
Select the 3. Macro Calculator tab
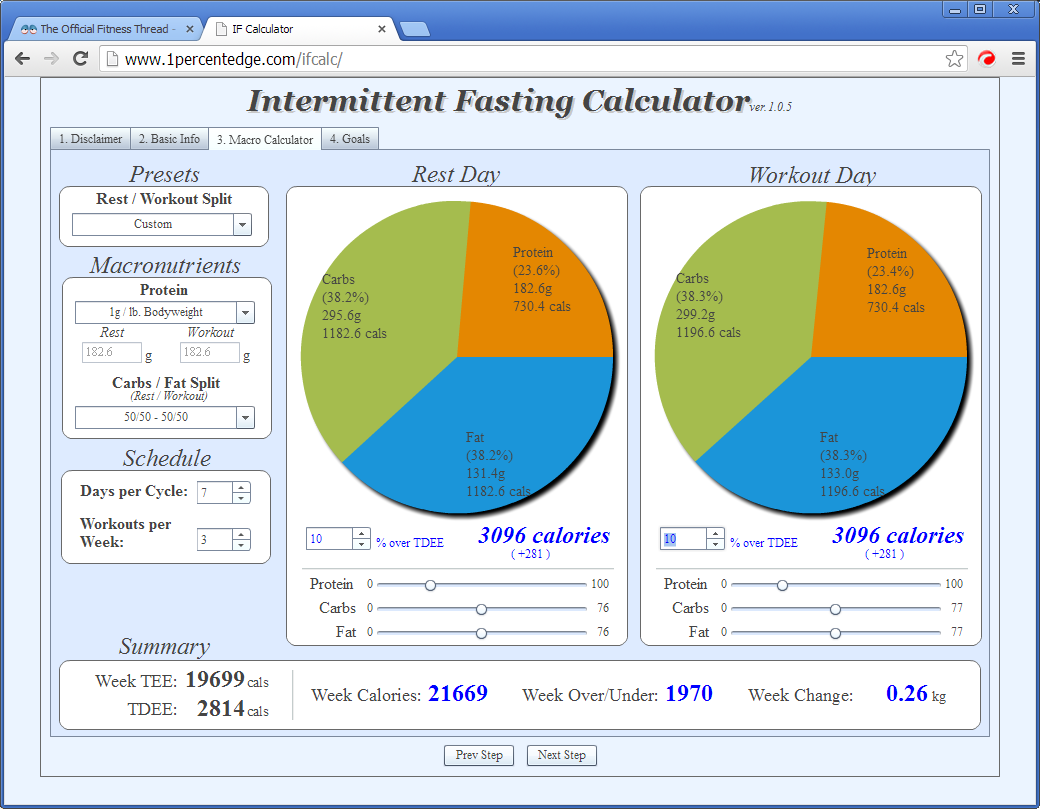click(x=265, y=139)
